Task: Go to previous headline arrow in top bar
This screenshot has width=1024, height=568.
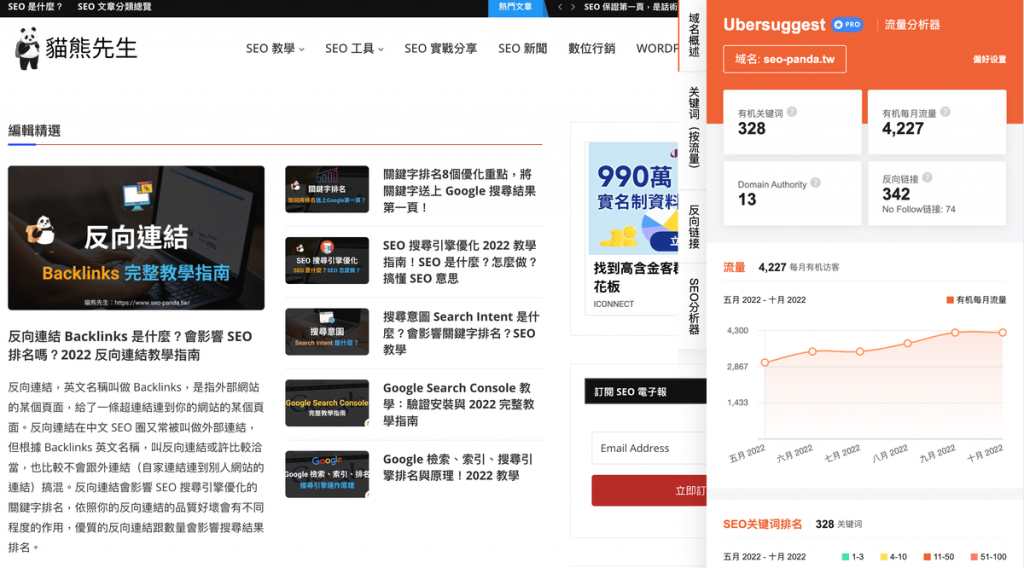Action: pos(560,7)
